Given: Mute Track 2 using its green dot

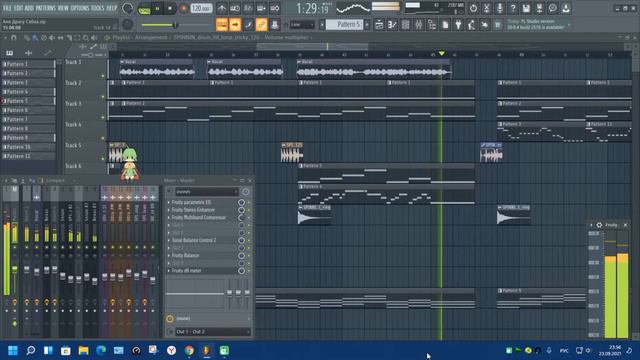Looking at the screenshot, I should click(103, 97).
